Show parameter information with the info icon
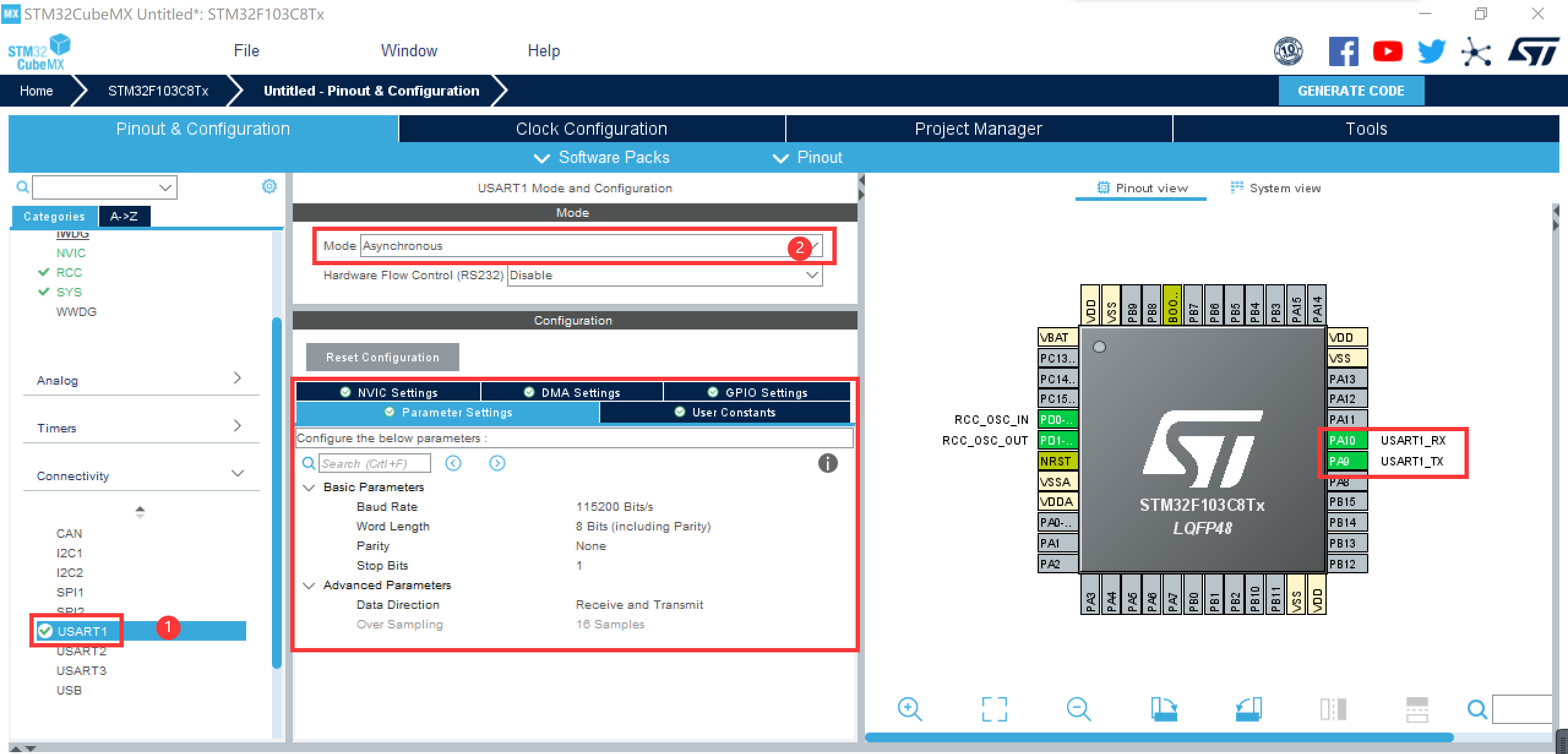 827,463
